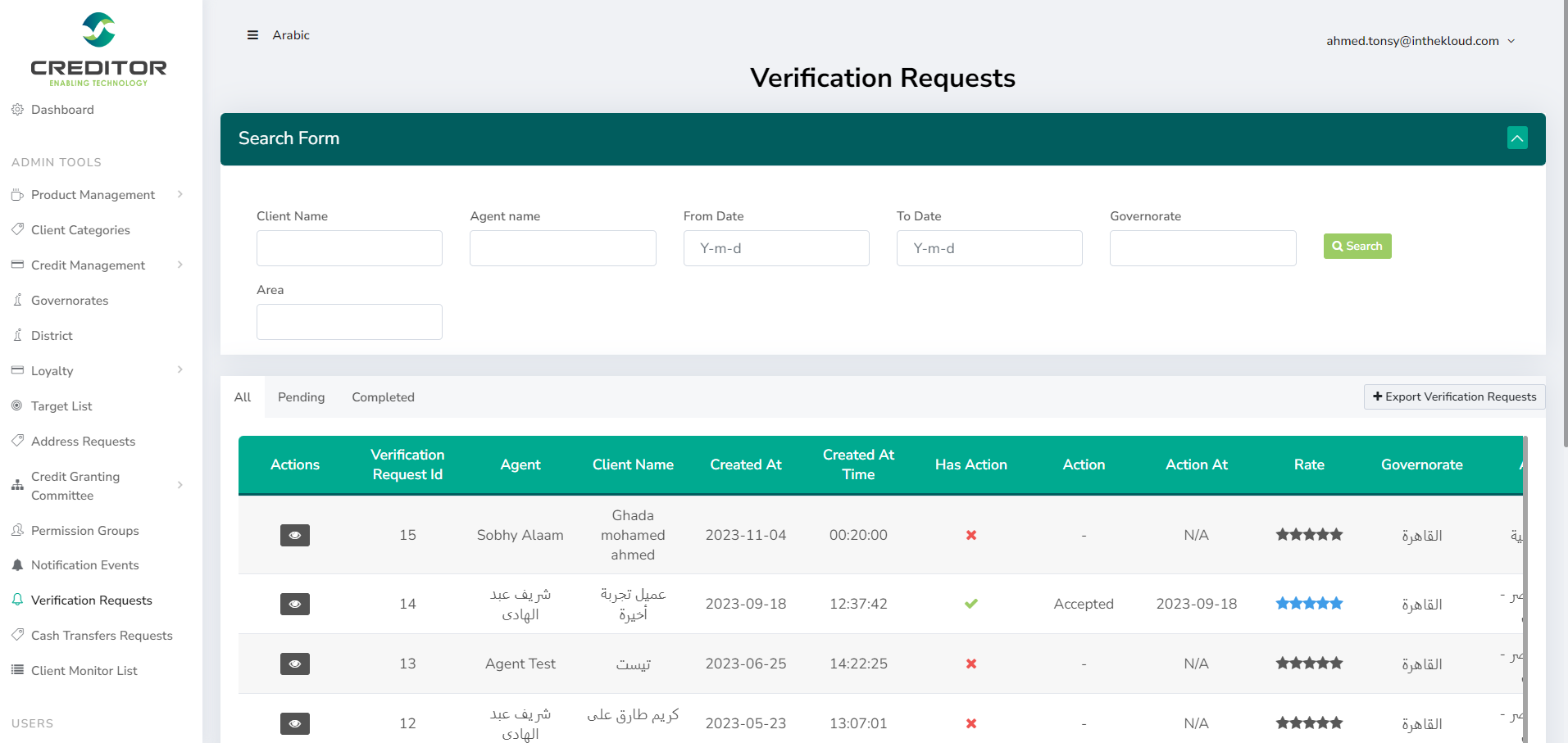Click Export Verification Requests button
Viewport: 1568px width, 743px height.
pyautogui.click(x=1454, y=397)
